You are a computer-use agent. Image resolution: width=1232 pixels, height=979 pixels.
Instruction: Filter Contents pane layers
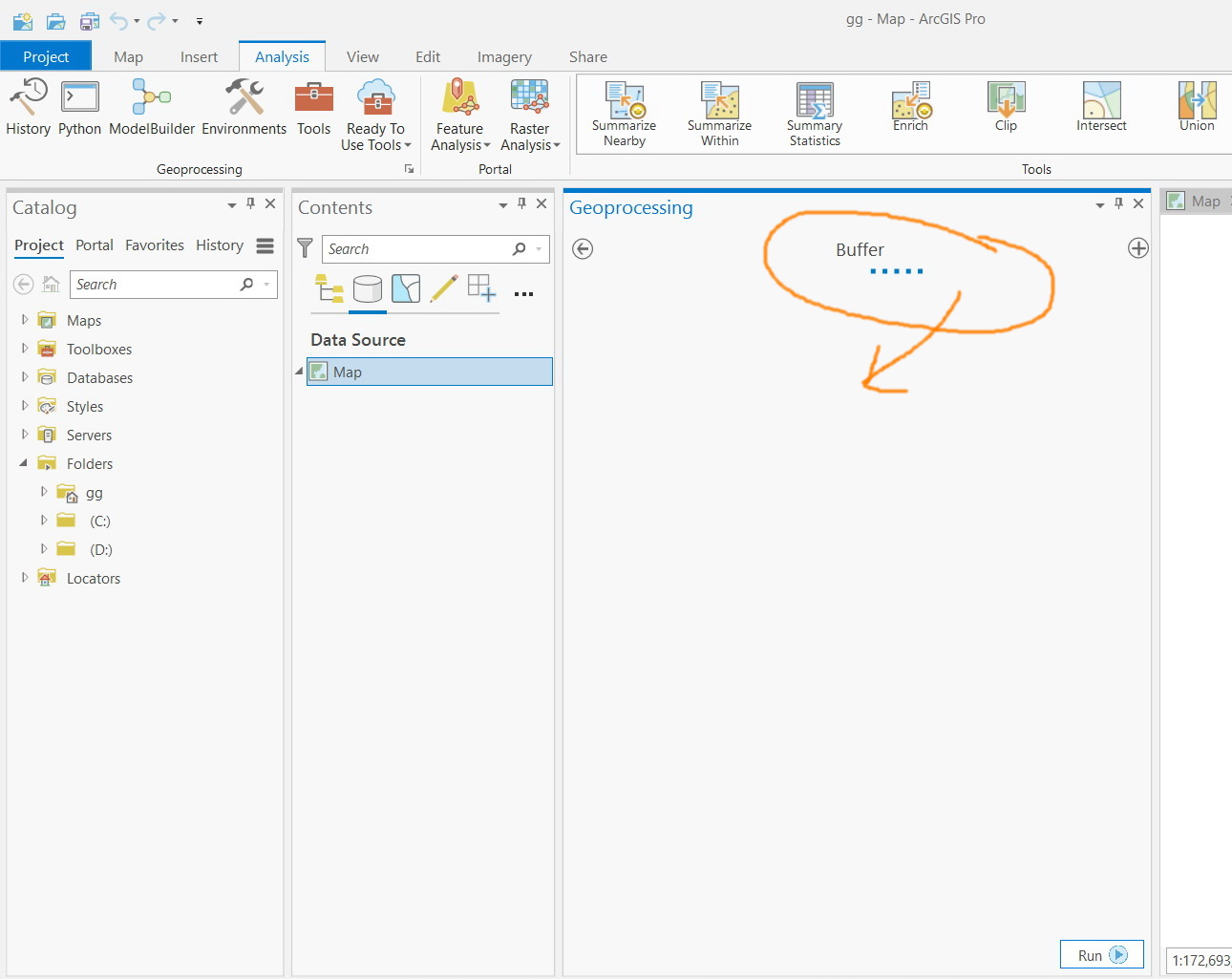[305, 248]
